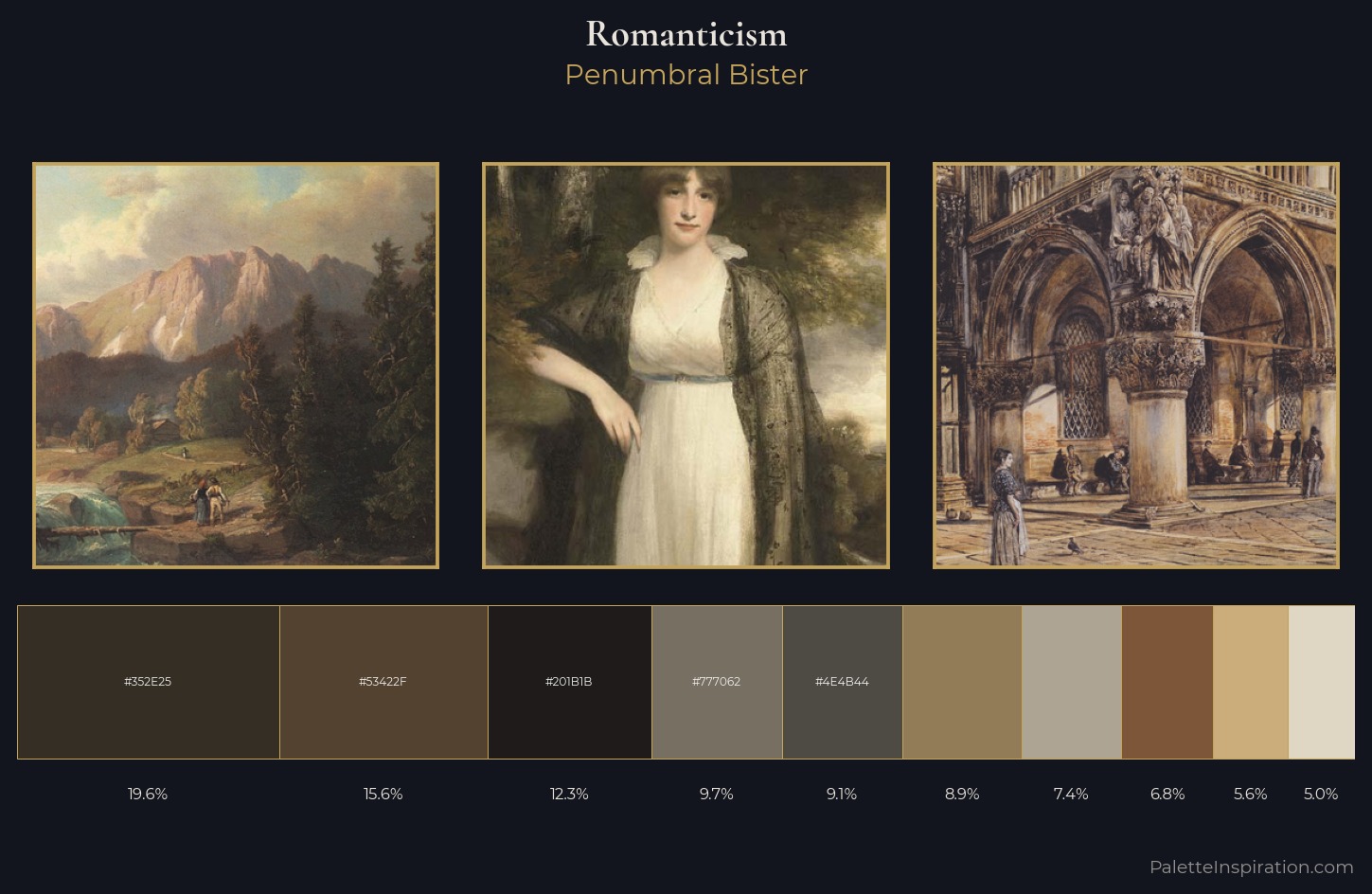1372x894 pixels.
Task: Select the #201B1B near-black swatch
Action: point(570,682)
